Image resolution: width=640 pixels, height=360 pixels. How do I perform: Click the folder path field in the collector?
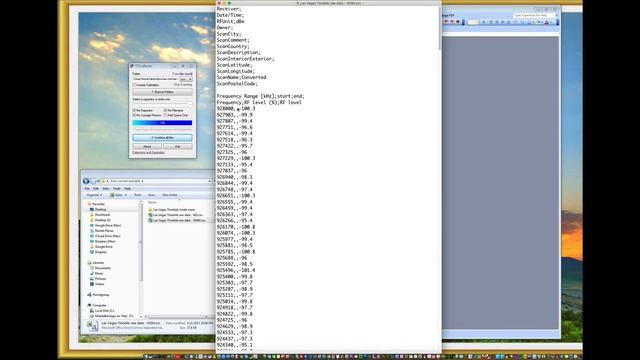[x=156, y=79]
